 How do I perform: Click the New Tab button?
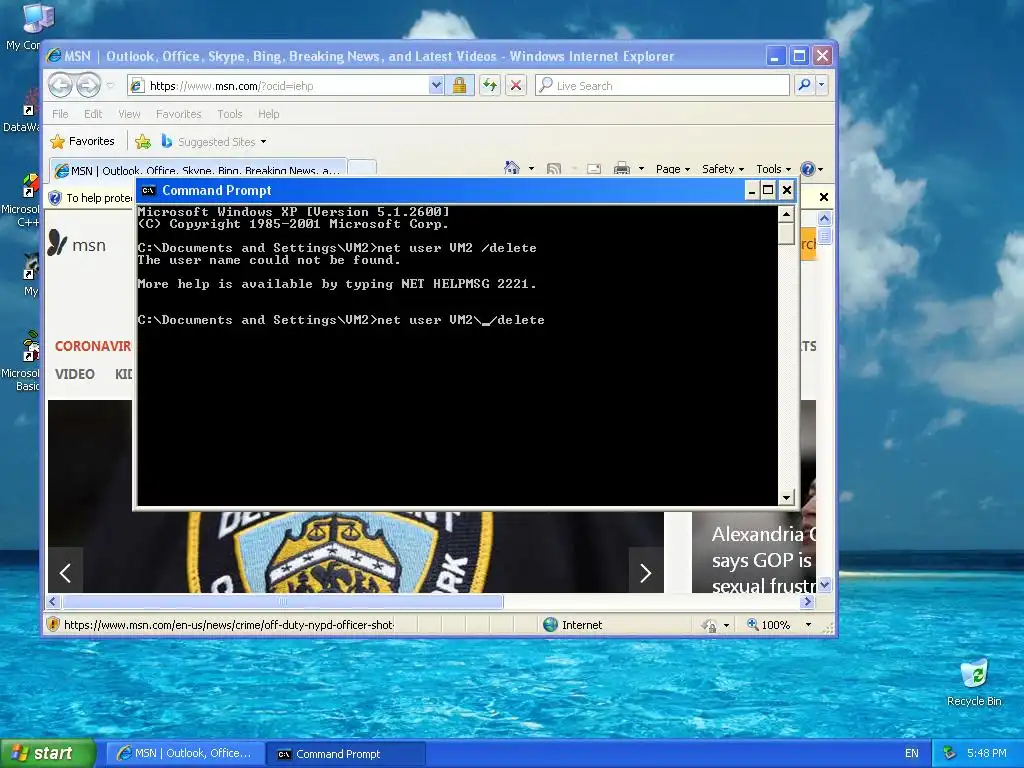click(362, 168)
